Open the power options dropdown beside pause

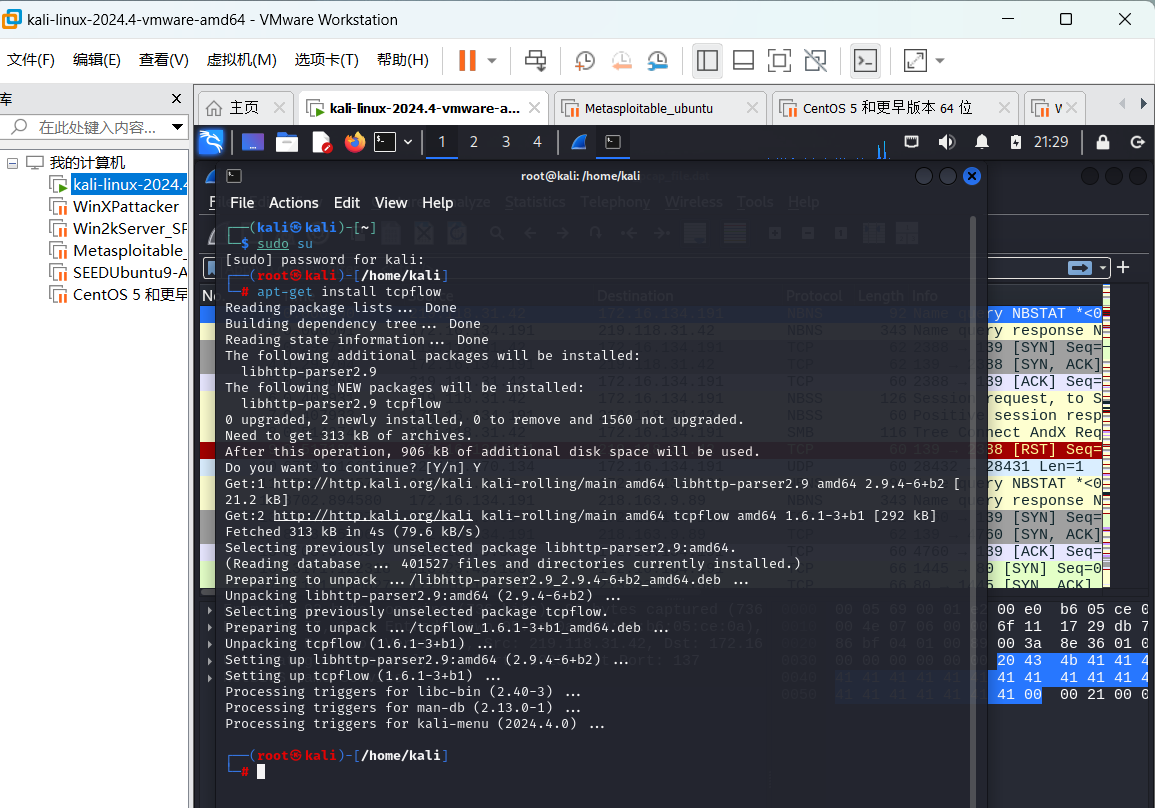pos(492,60)
